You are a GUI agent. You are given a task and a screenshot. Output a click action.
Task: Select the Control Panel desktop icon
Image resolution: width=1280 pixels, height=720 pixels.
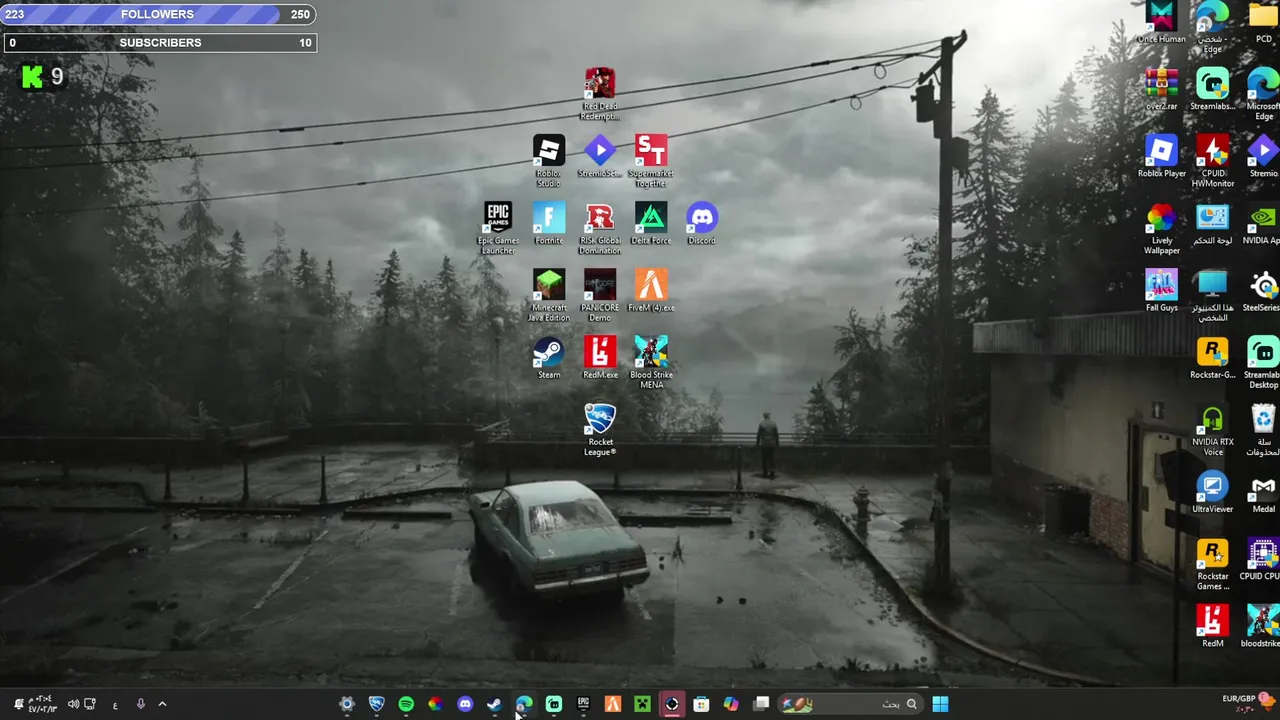(1213, 224)
